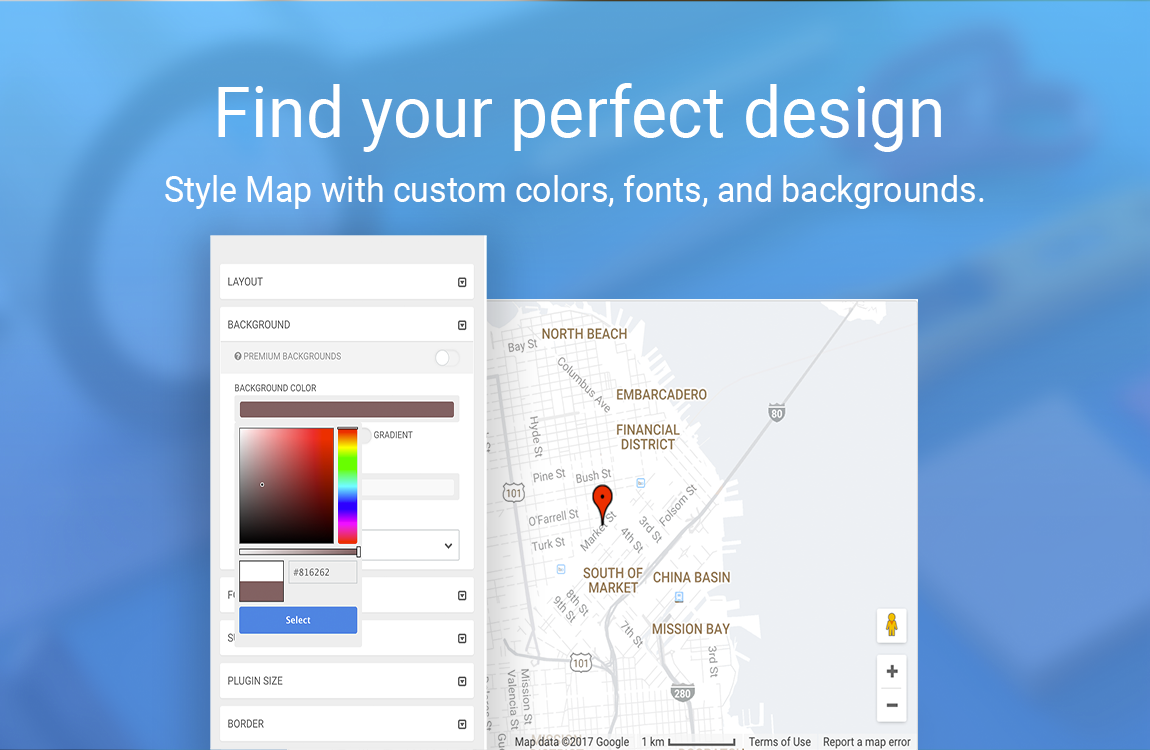Click the lower Highway 101 shield near Valencia St
Screen dimensions: 1150x750
tap(581, 663)
